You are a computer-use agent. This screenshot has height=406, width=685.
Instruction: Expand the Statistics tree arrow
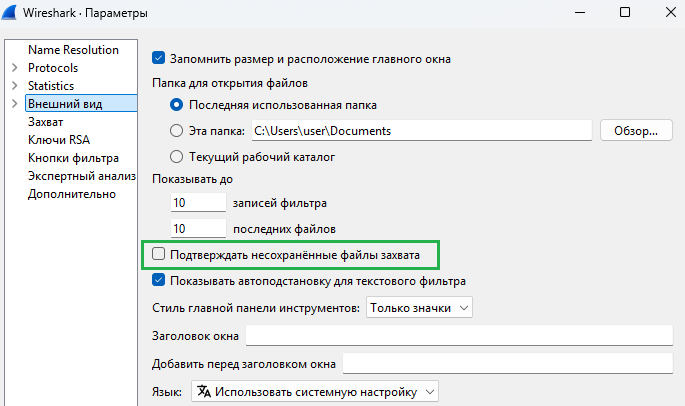pyautogui.click(x=14, y=86)
